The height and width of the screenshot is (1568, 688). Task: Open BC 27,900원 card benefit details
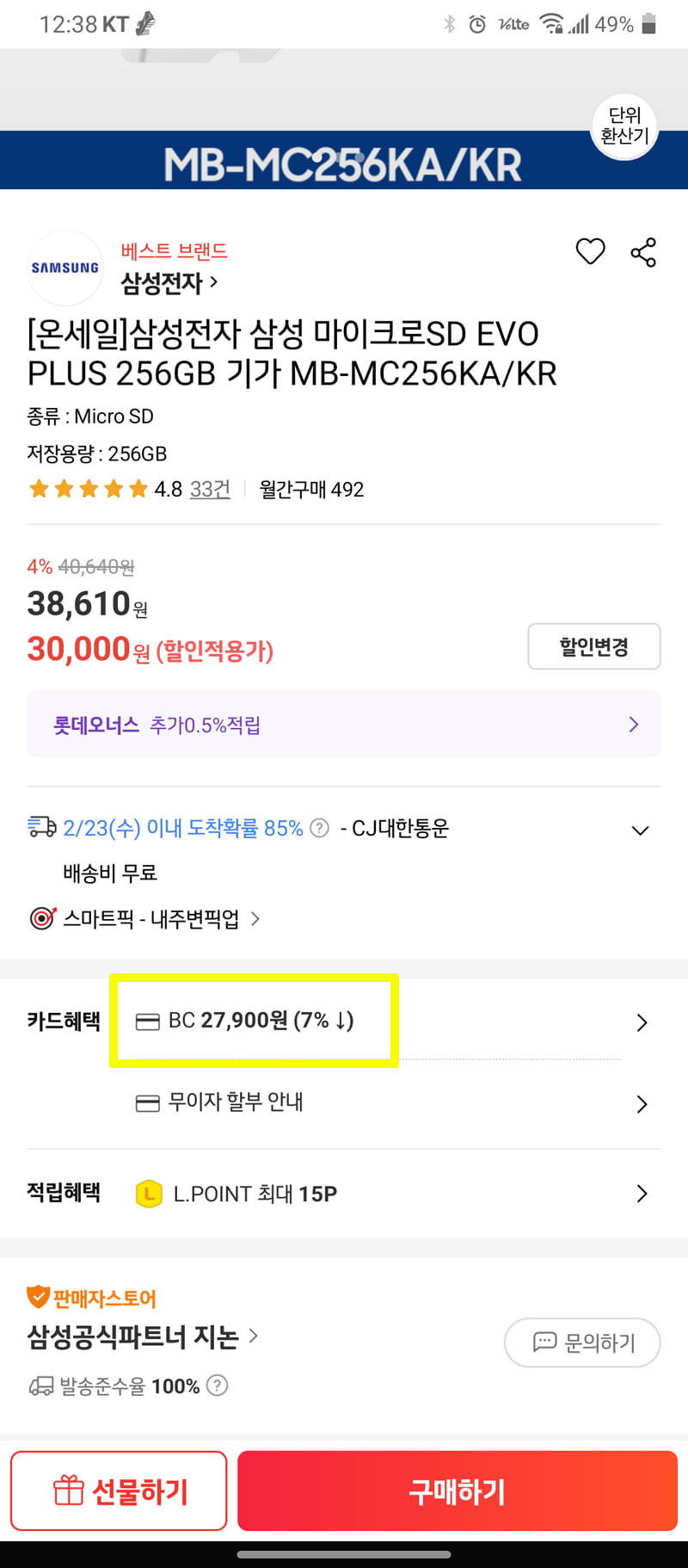[391, 1022]
